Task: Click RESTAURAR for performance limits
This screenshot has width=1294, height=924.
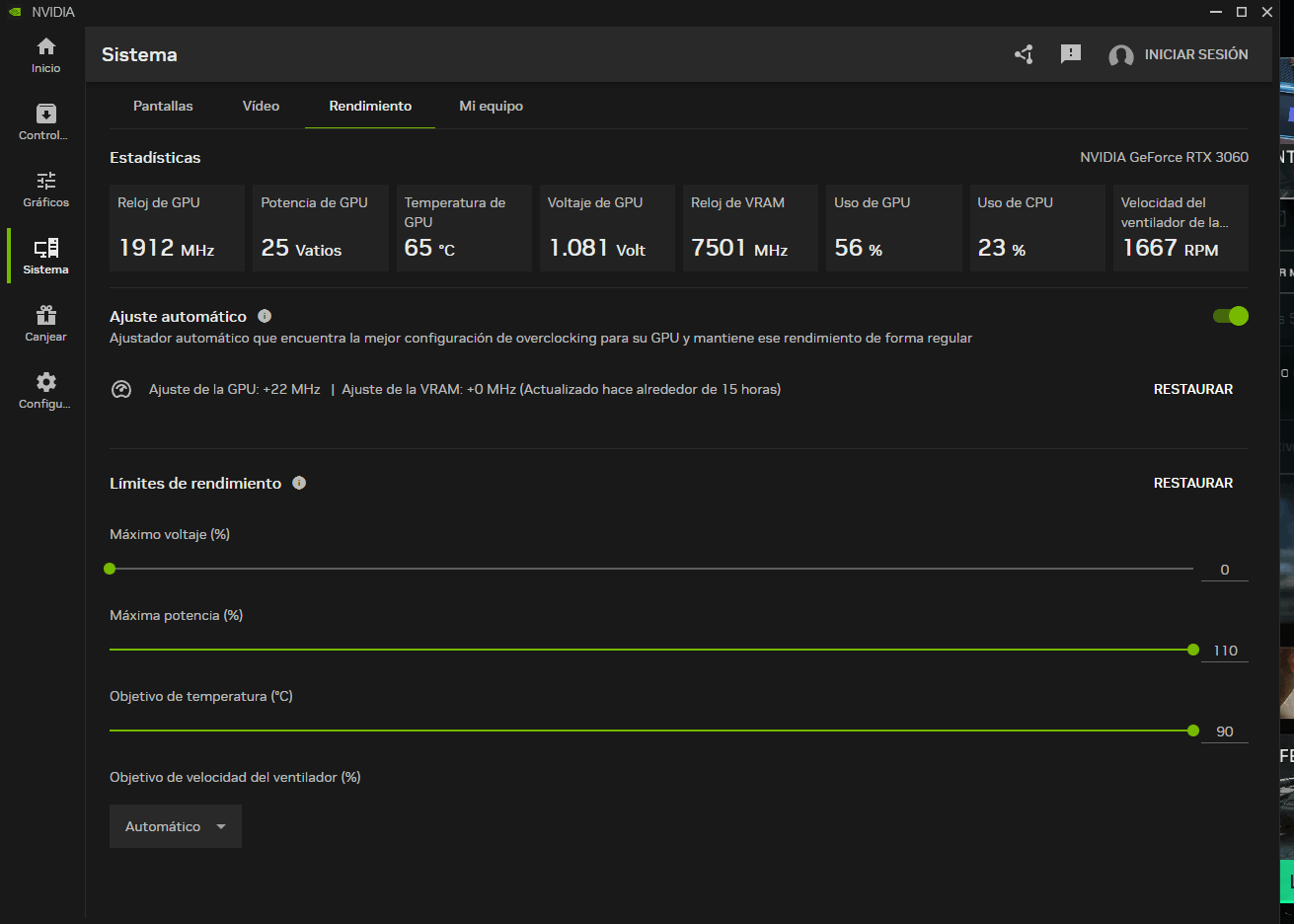Action: pyautogui.click(x=1193, y=483)
